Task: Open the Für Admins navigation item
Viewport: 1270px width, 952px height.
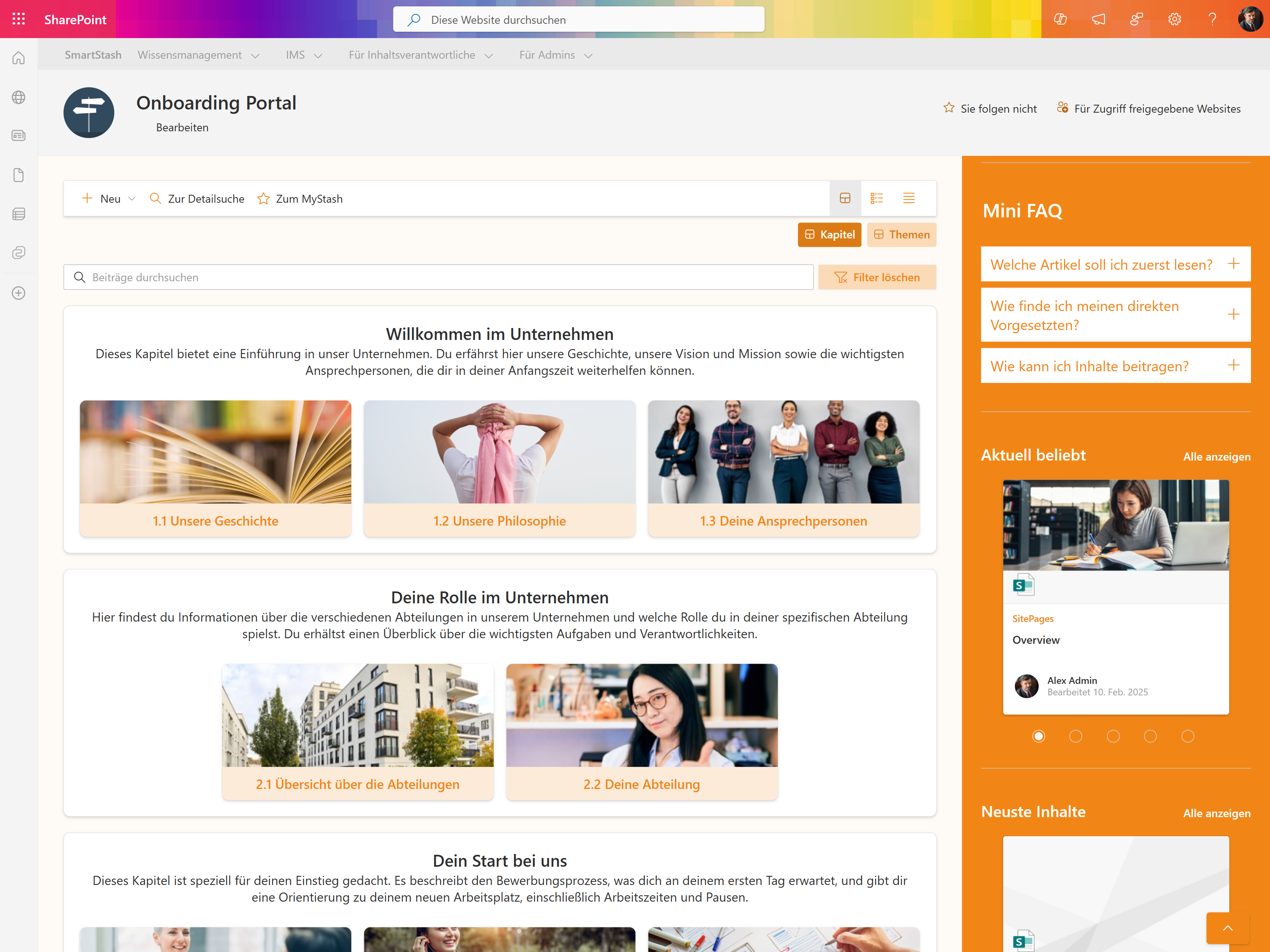Action: [x=546, y=54]
